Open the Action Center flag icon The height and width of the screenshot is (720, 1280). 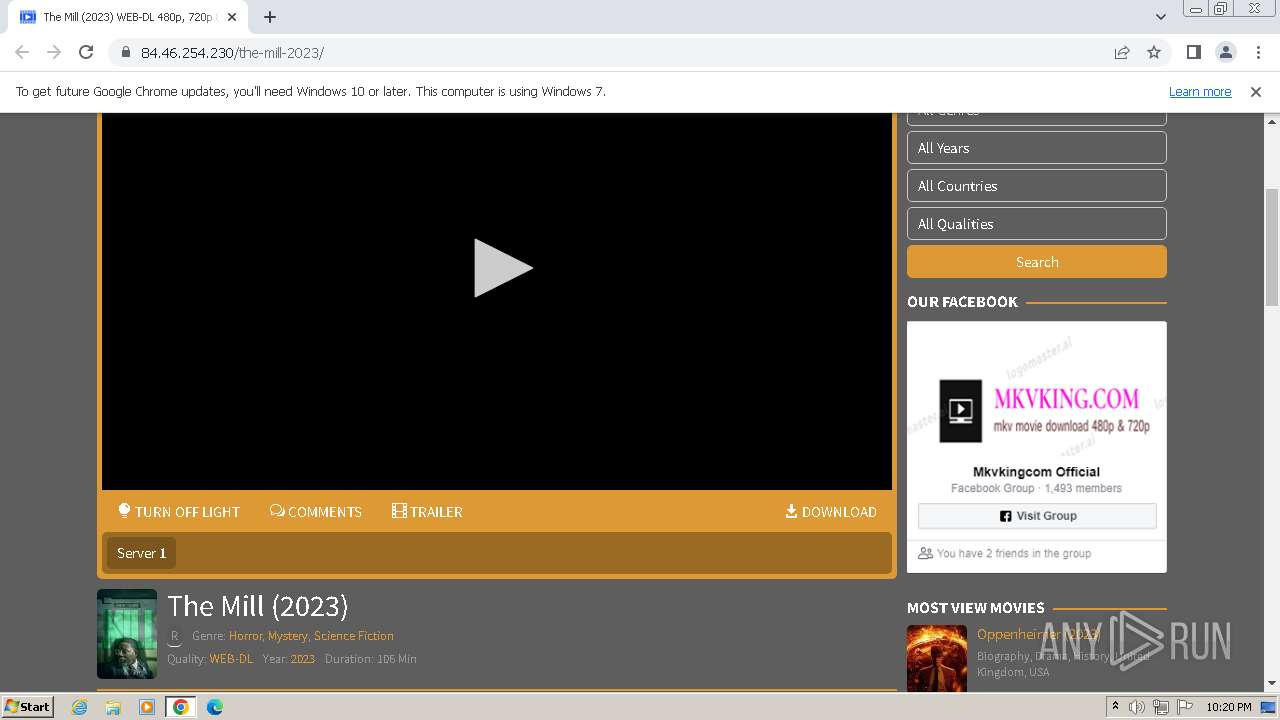1185,707
